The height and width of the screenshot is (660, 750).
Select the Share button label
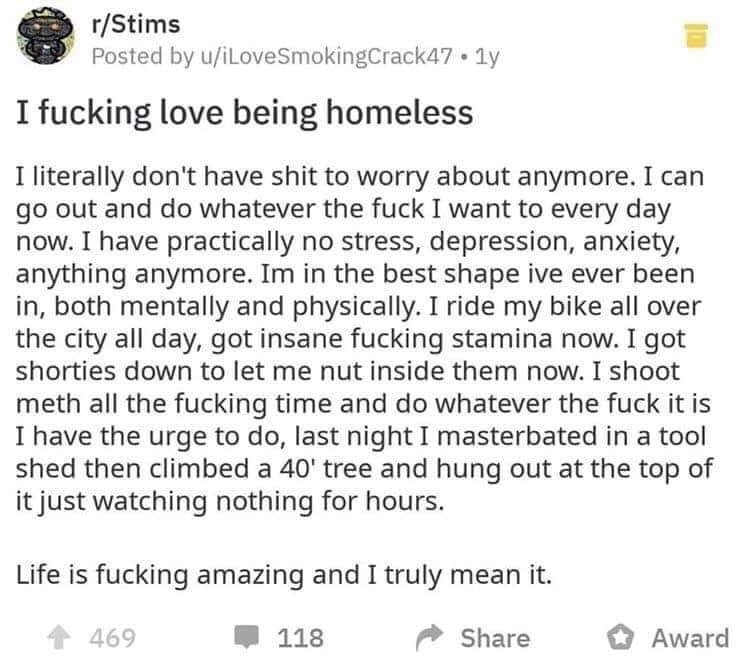click(495, 638)
